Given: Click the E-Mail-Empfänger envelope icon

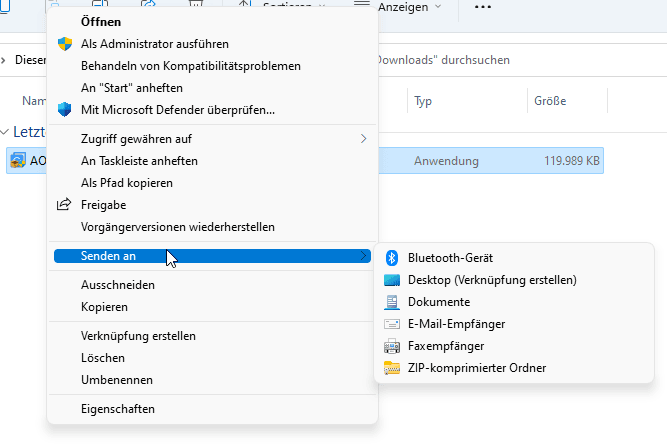Looking at the screenshot, I should [392, 324].
